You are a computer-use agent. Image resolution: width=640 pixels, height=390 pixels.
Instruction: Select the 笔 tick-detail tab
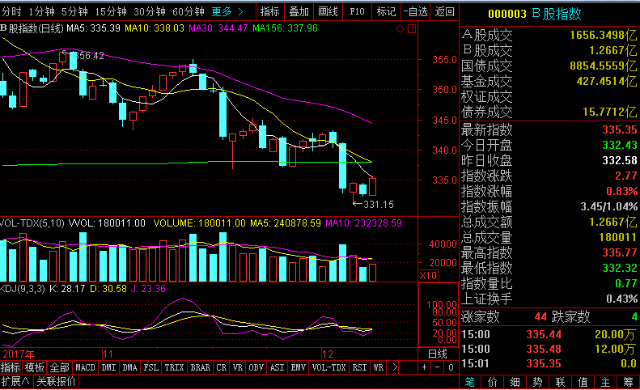[470, 382]
